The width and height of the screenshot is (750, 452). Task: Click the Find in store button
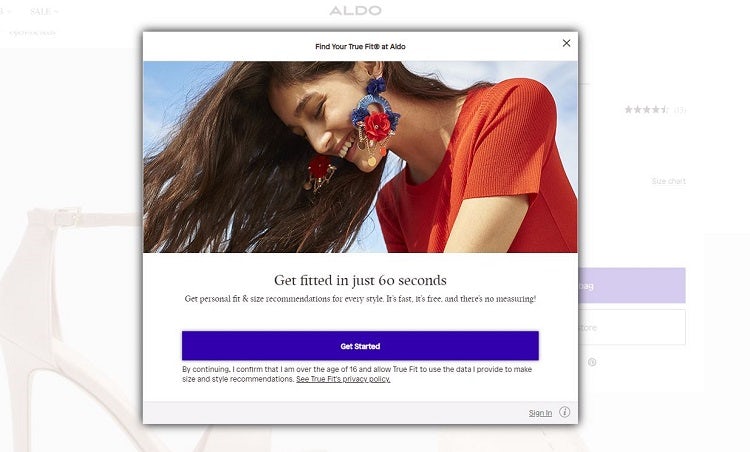[x=632, y=327]
